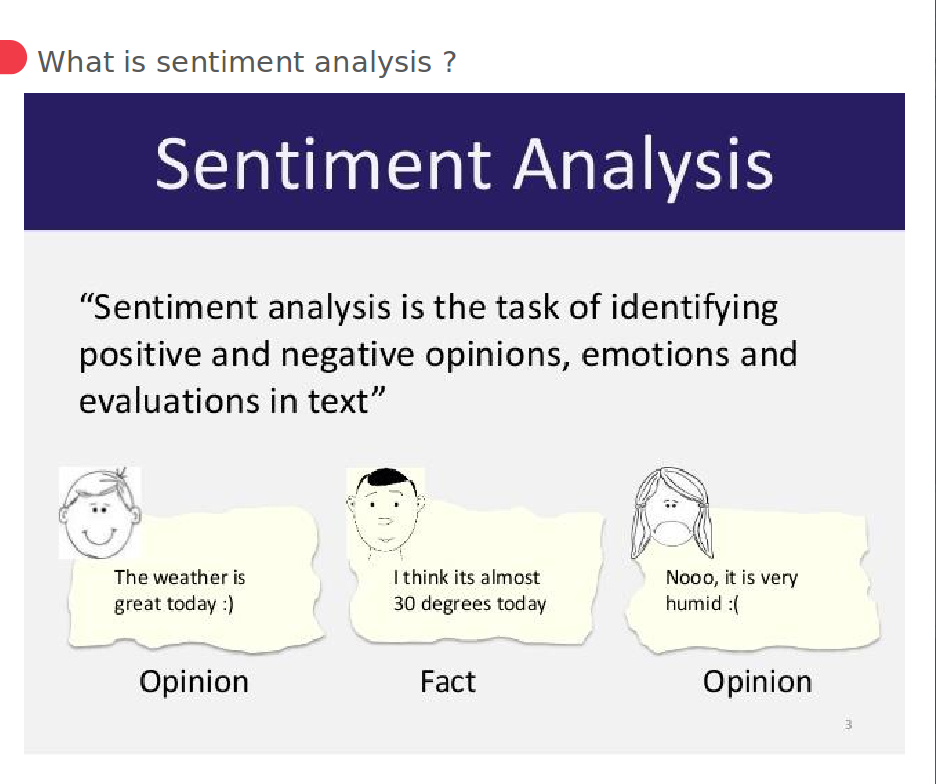
Task: Click the "The weather is great today :)" note
Action: tap(180, 590)
